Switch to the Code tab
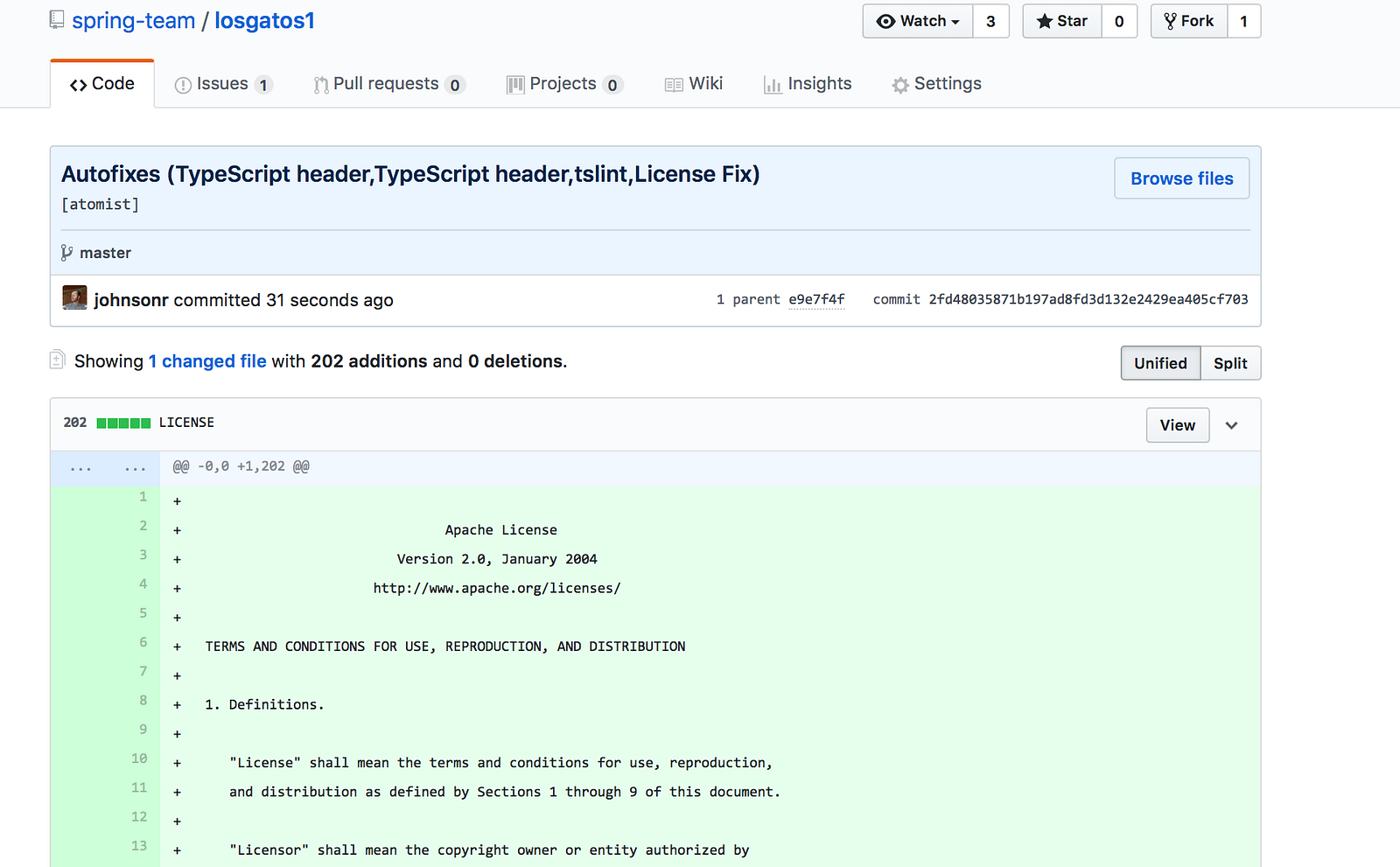Image resolution: width=1400 pixels, height=867 pixels. tap(102, 84)
